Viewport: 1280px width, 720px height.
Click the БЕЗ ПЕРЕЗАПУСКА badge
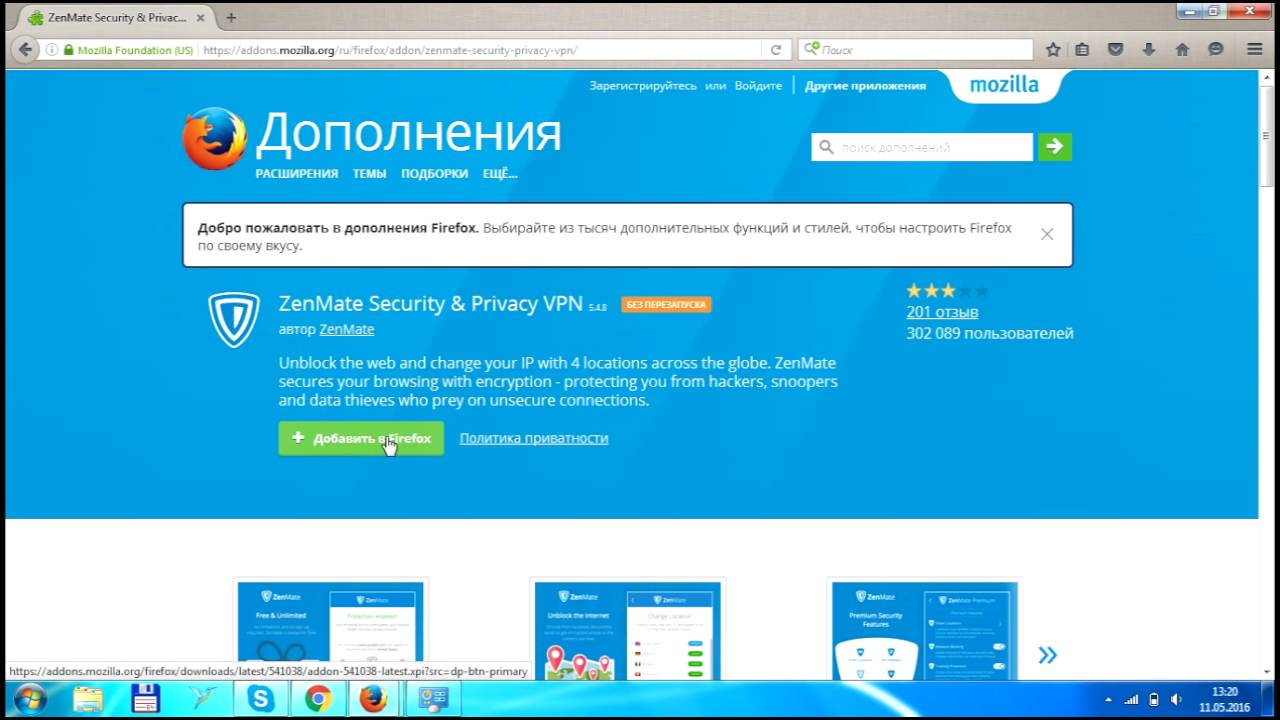pyautogui.click(x=666, y=305)
